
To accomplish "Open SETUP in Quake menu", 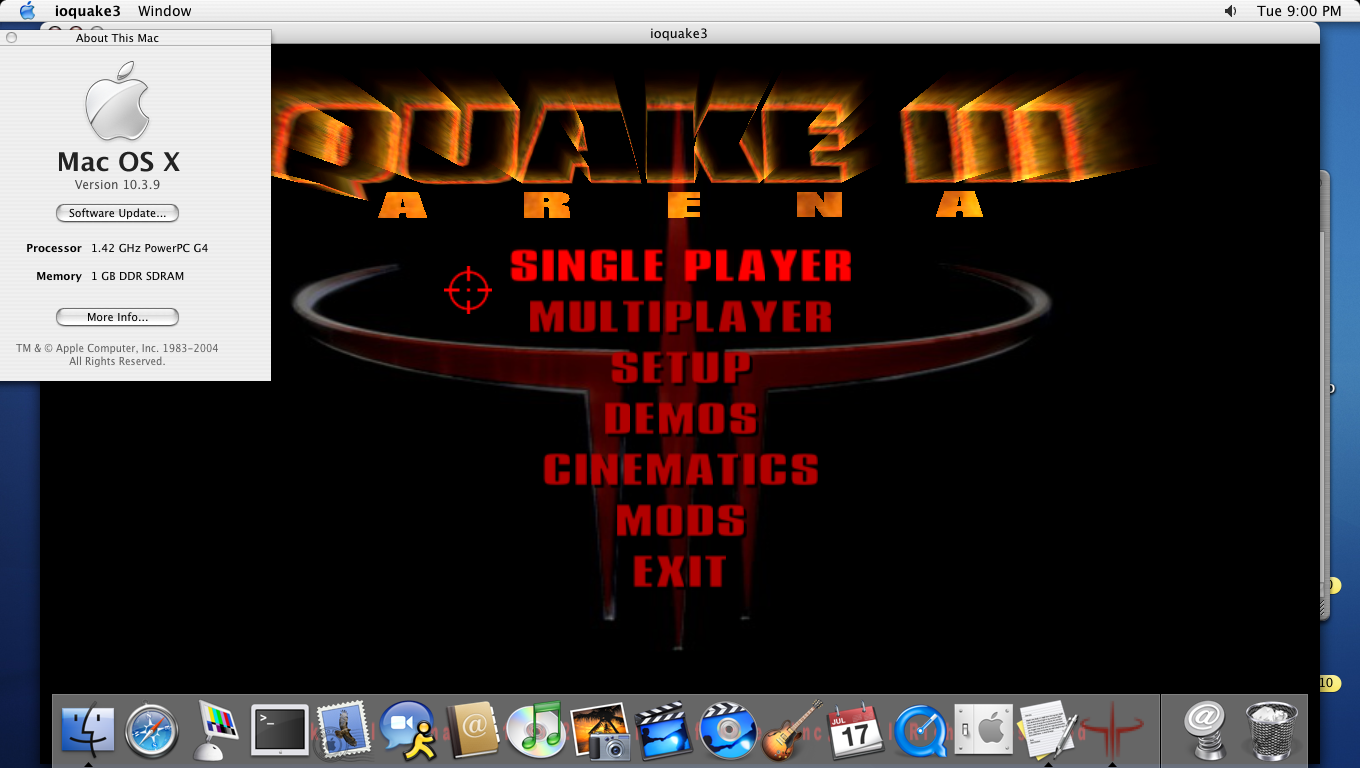I will tap(681, 368).
